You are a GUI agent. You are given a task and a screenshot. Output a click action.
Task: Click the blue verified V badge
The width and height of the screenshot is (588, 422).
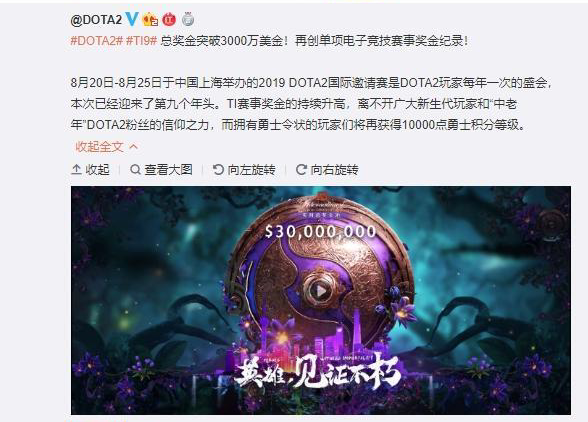click(x=132, y=19)
